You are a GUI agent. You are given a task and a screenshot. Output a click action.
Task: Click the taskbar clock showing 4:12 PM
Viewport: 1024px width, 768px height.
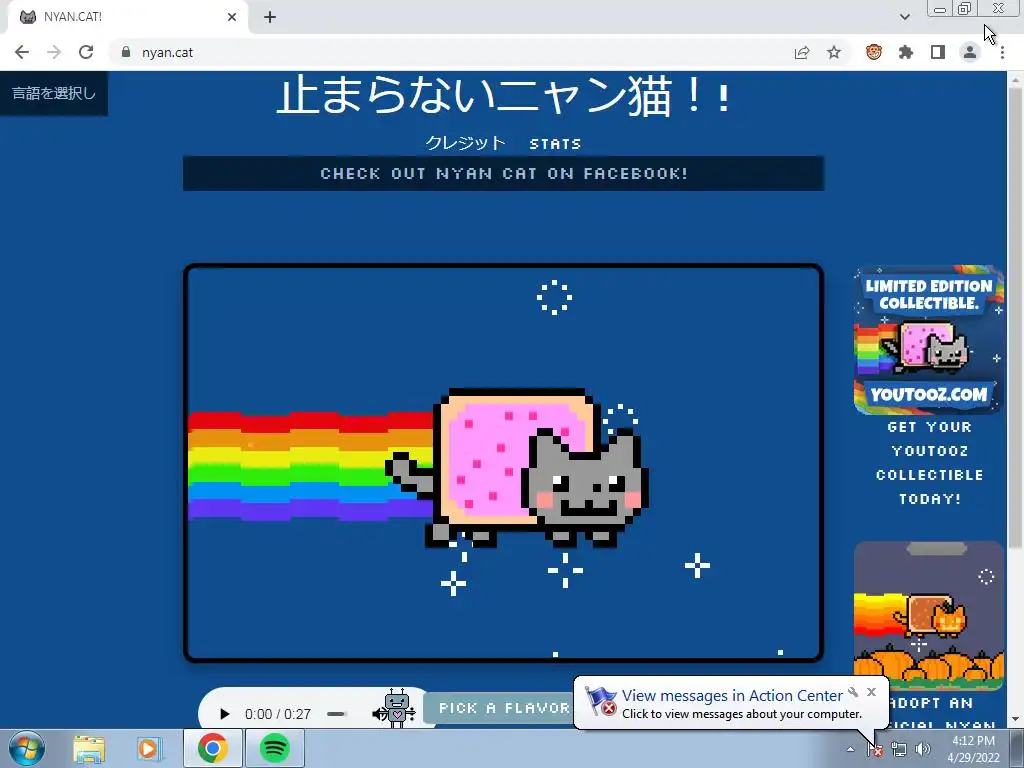[973, 749]
